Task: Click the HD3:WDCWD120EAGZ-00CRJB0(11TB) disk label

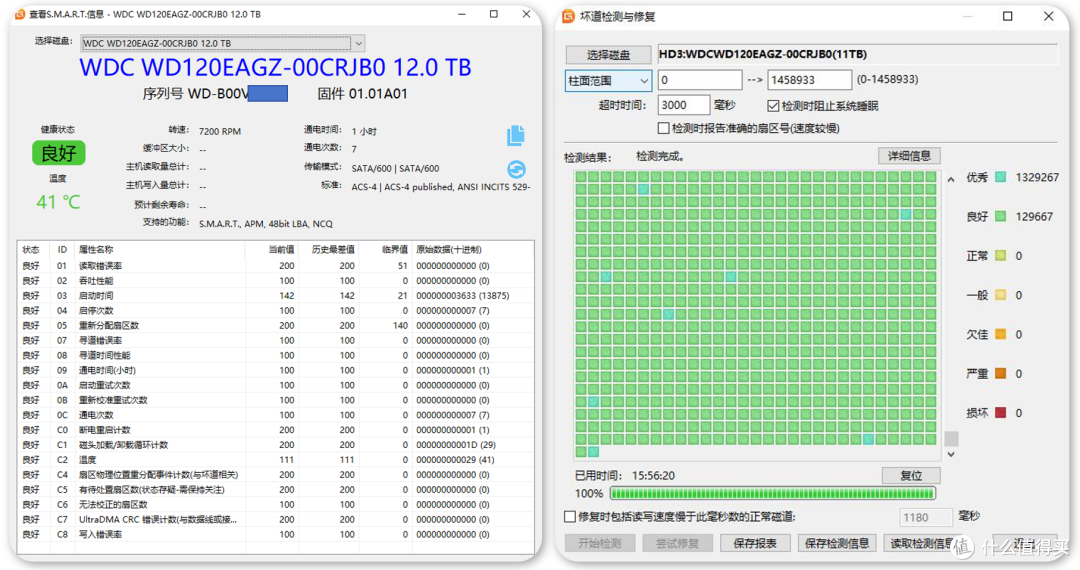Action: [762, 54]
